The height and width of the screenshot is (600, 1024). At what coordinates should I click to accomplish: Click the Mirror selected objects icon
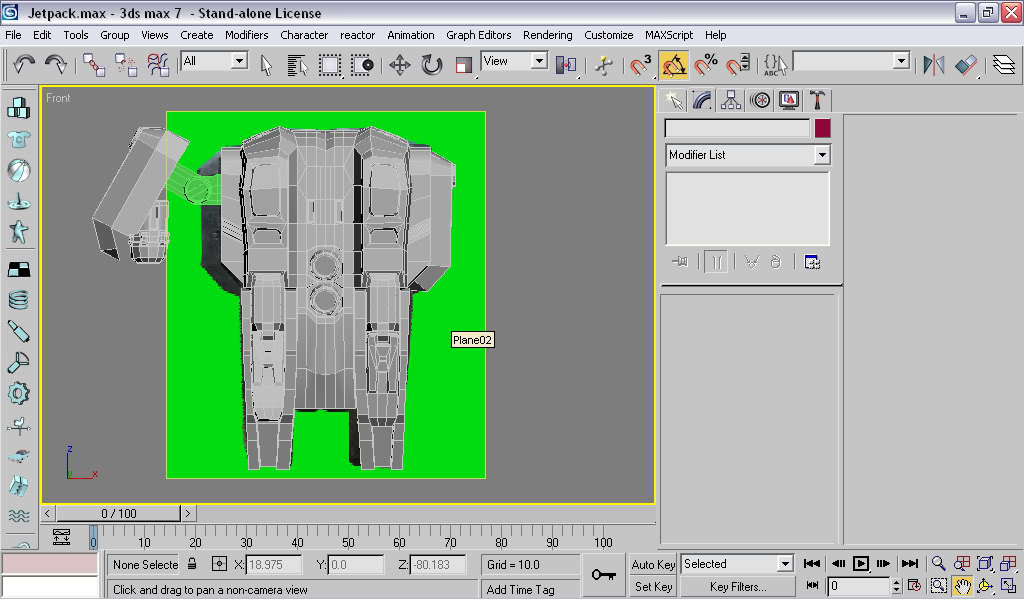click(934, 65)
